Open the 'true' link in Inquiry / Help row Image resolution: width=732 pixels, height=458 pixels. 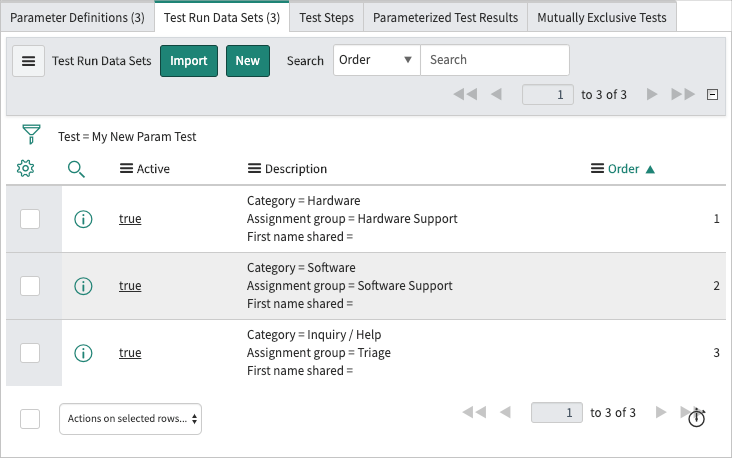pos(130,353)
